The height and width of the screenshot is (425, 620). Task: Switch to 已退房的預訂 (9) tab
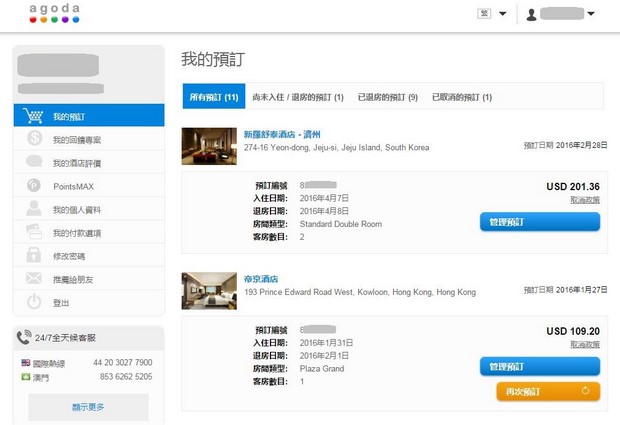pos(388,97)
